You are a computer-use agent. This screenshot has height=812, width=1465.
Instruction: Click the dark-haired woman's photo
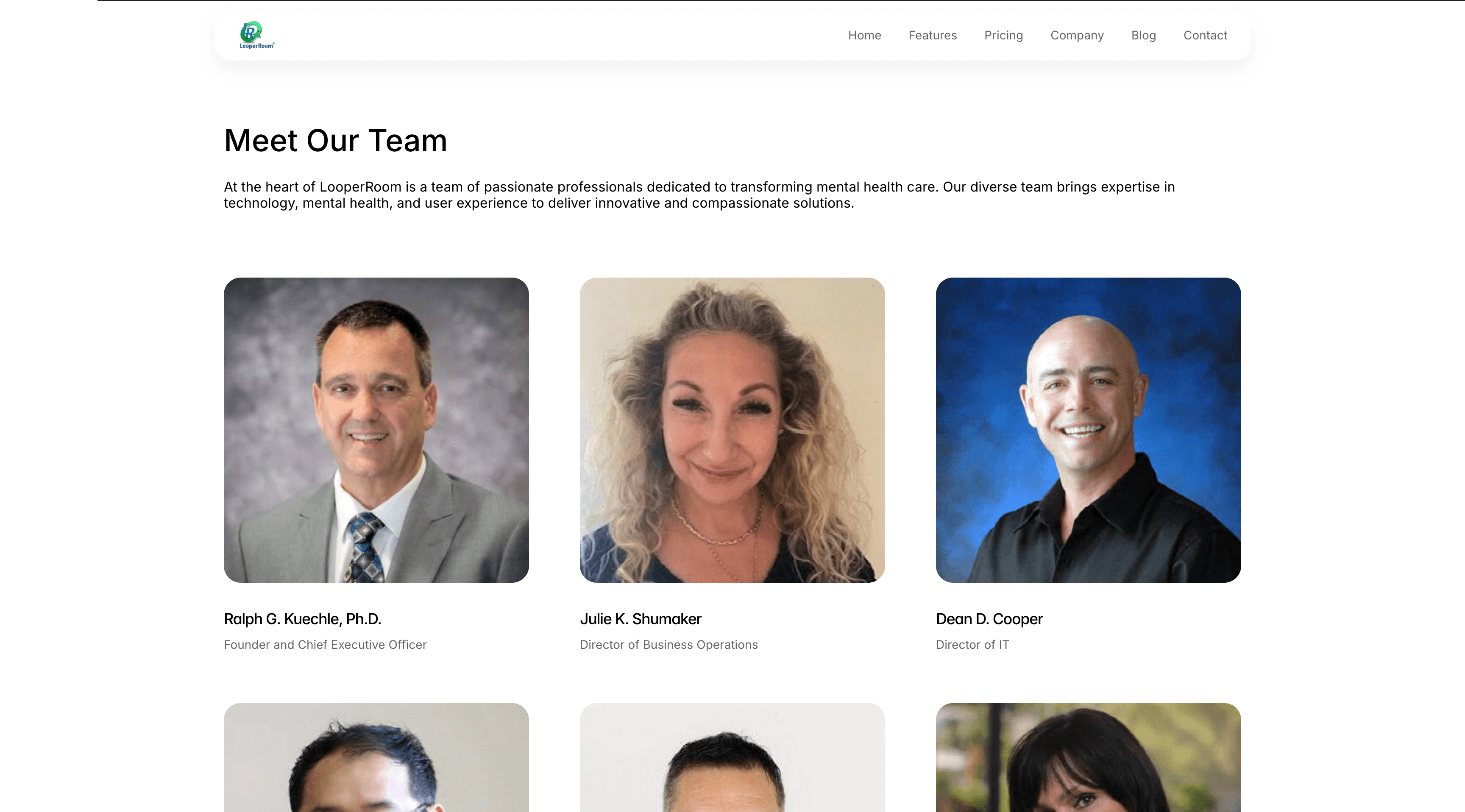(x=1088, y=757)
